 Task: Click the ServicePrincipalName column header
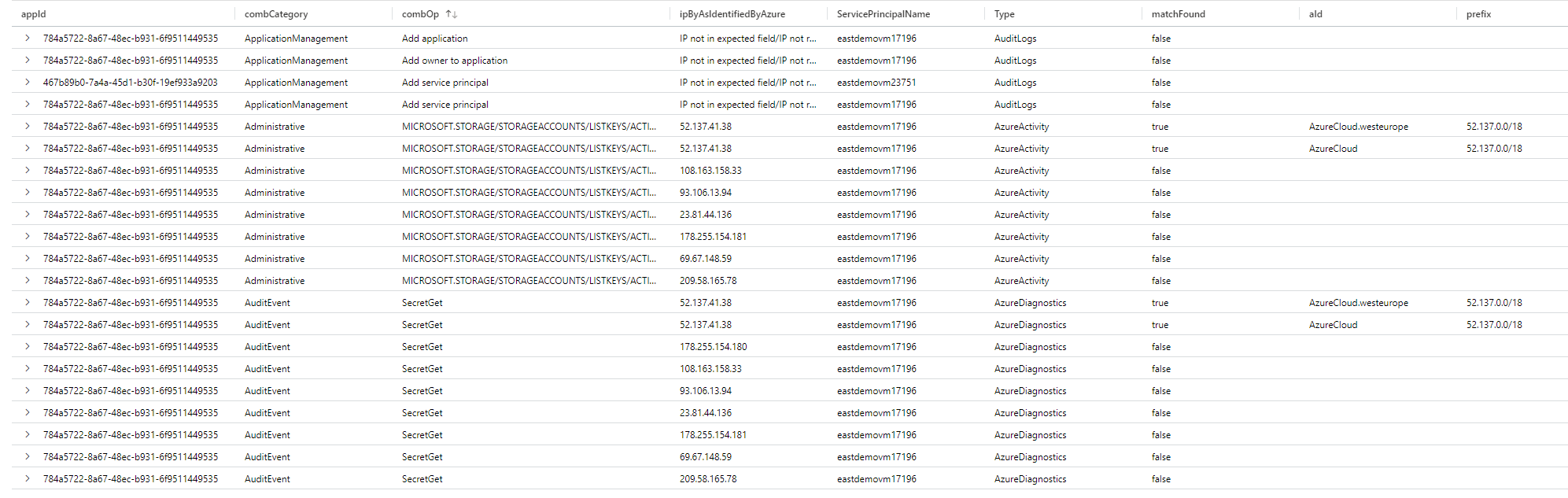(883, 14)
